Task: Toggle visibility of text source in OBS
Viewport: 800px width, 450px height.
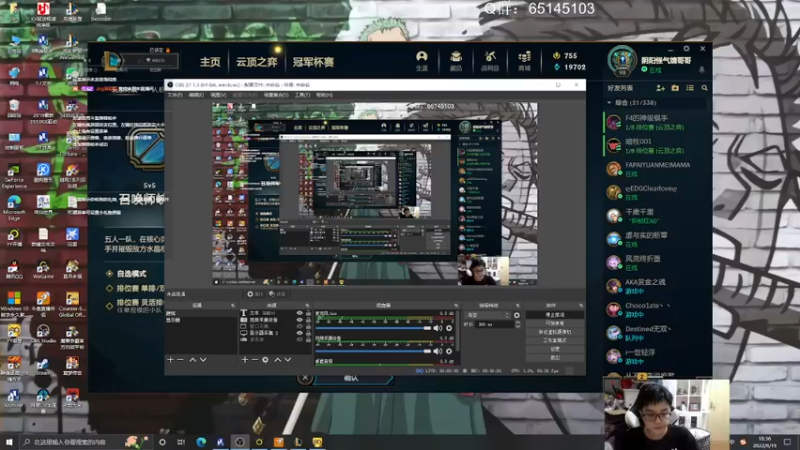Action: pos(299,313)
